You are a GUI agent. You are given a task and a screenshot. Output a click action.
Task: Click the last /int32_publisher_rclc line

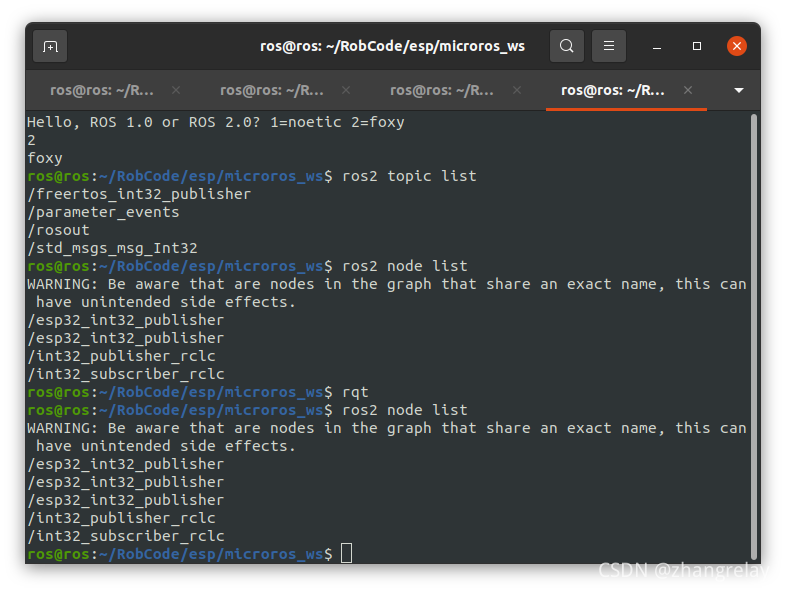click(x=121, y=518)
